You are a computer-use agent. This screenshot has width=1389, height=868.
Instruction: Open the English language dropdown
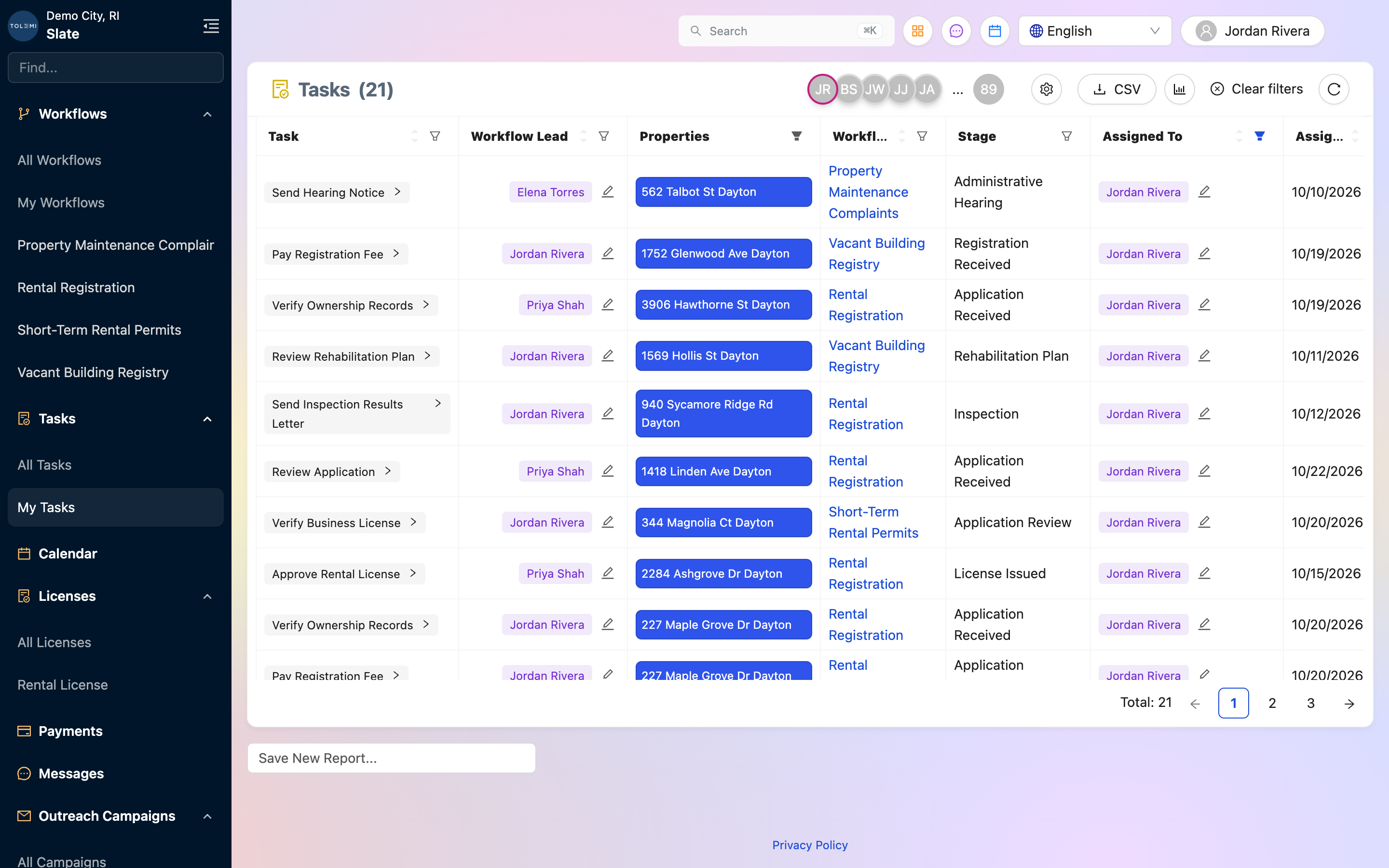(1094, 31)
